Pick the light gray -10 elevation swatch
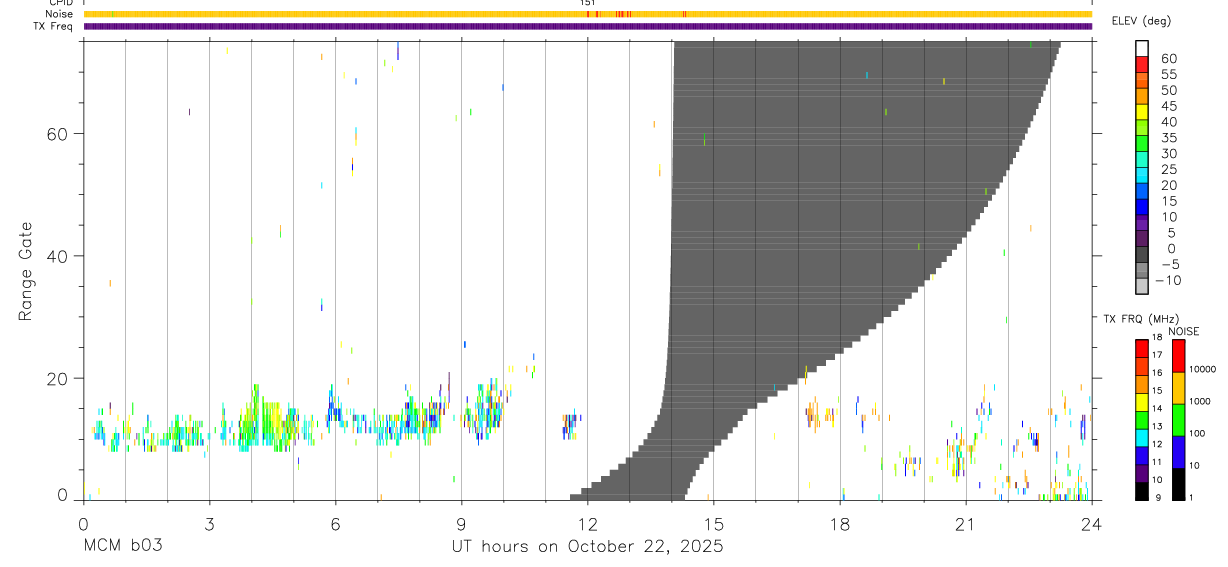 pos(1142,286)
